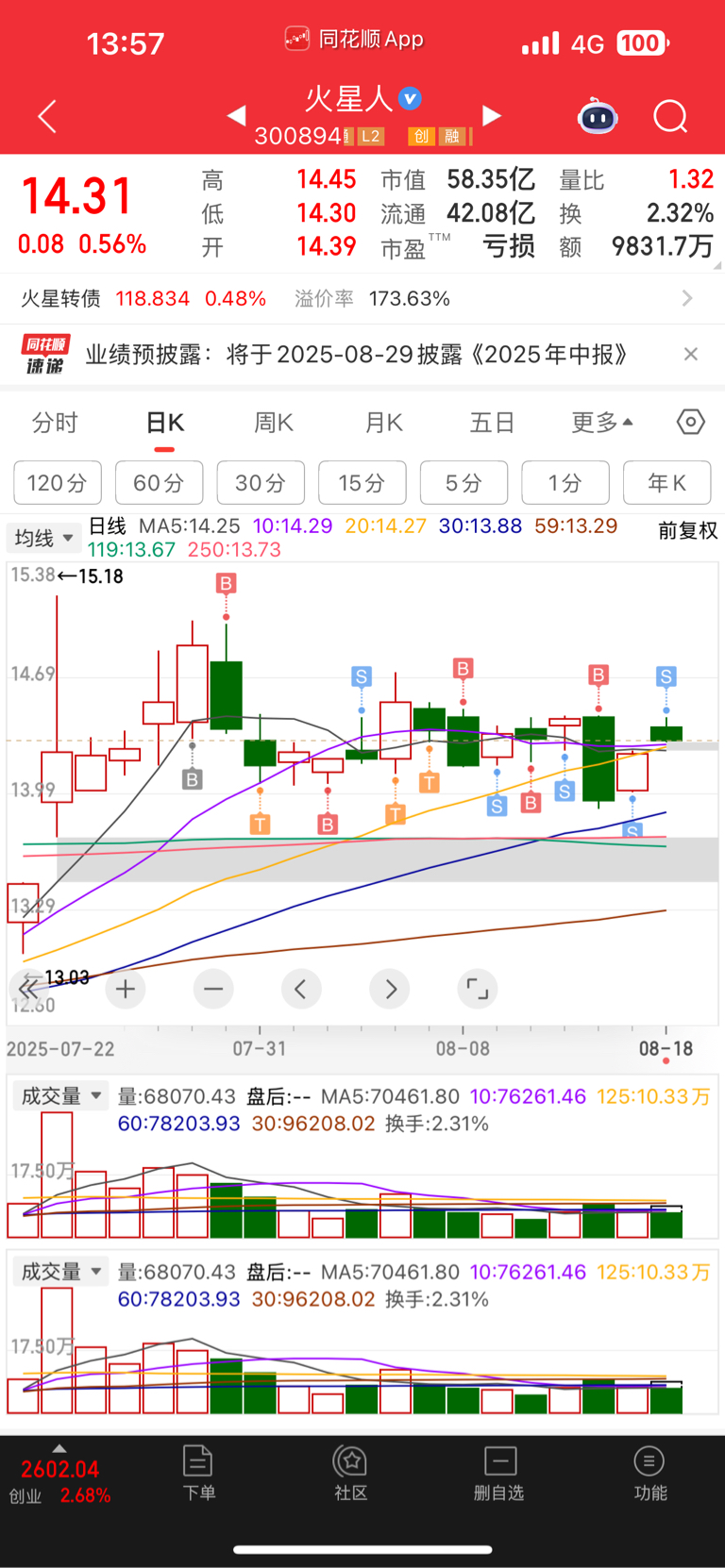Collapse chart controls with double-left arrow
This screenshot has width=725, height=1568.
[x=28, y=989]
